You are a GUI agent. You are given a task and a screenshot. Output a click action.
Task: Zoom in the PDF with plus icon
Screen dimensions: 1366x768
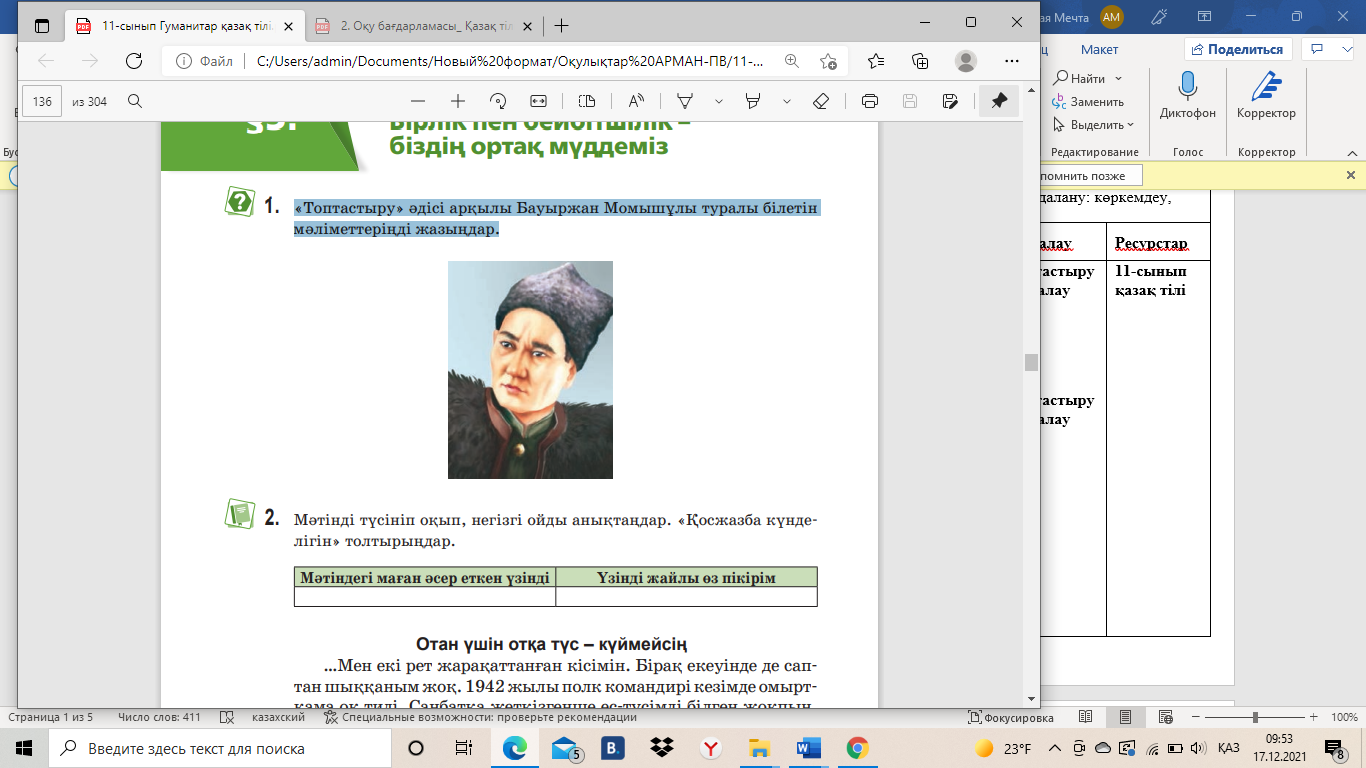pos(458,101)
